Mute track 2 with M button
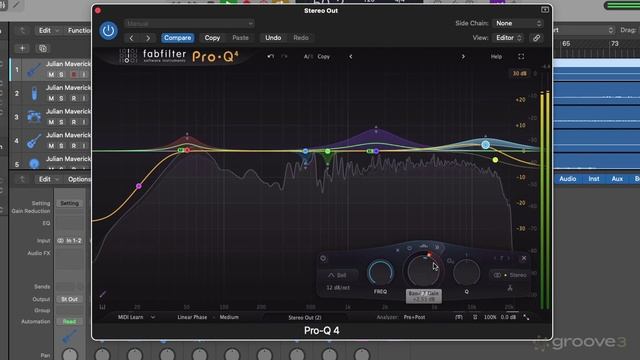640x360 pixels. coord(51,98)
